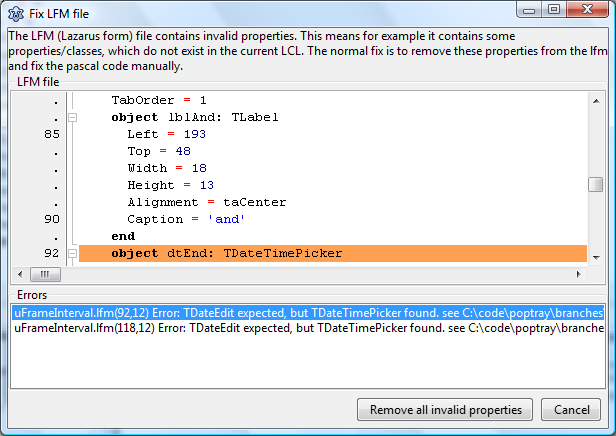Screen dimensions: 616x436
Task: Collapse the dtEnd: TDateTimePicker object block
Action: pyautogui.click(x=72, y=254)
